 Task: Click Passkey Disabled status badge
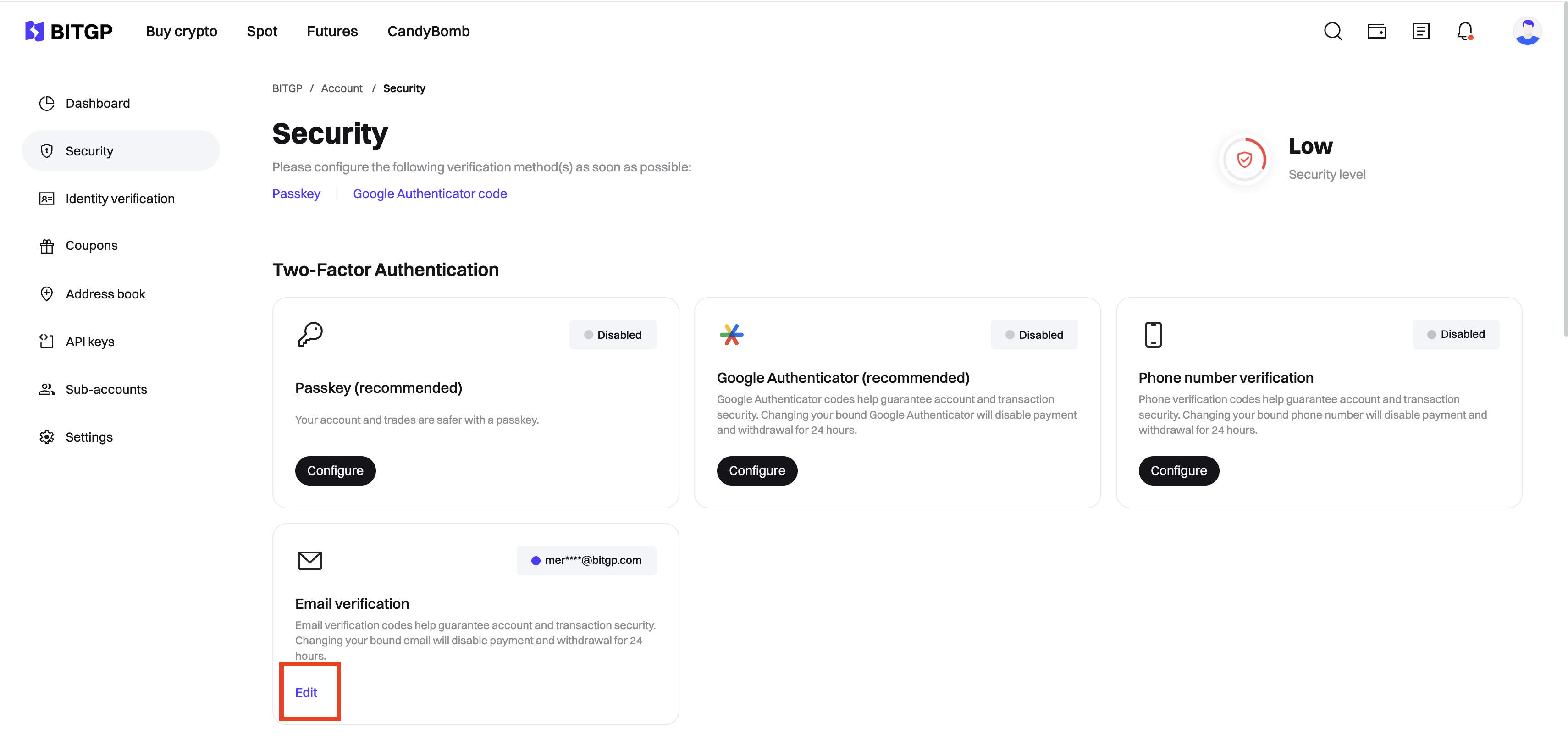coord(613,335)
